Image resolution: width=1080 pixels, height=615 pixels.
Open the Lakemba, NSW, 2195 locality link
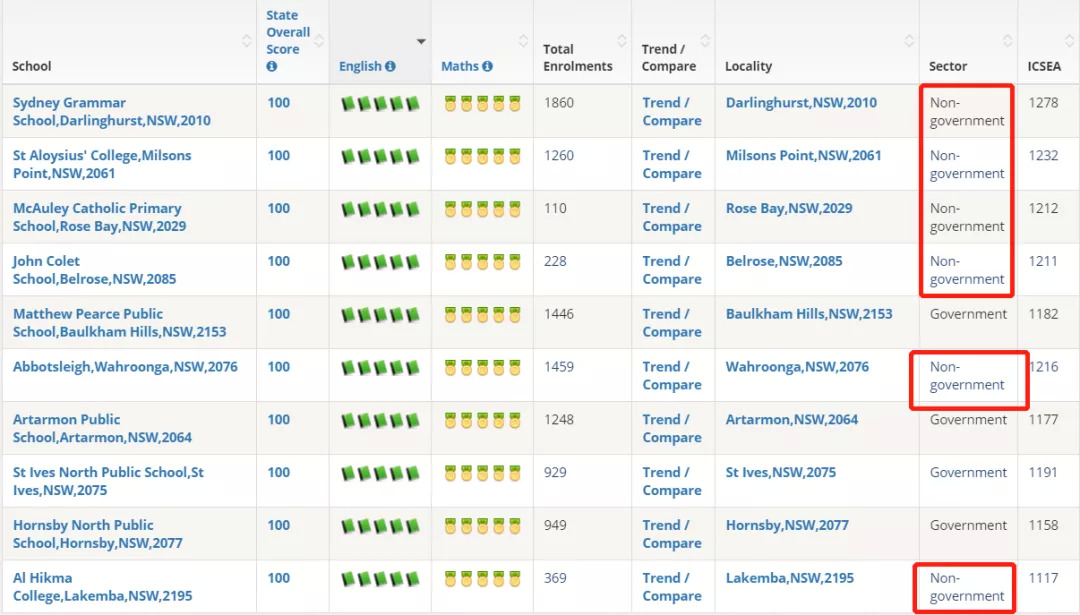789,579
